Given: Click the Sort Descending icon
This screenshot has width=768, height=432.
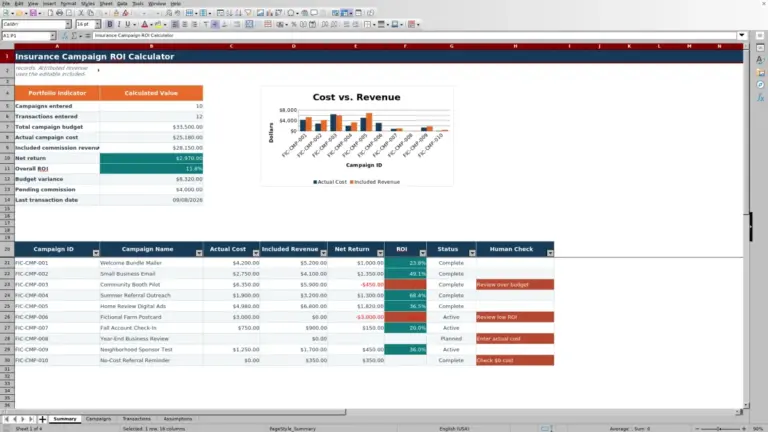Looking at the screenshot, I should pyautogui.click(x=239, y=13).
